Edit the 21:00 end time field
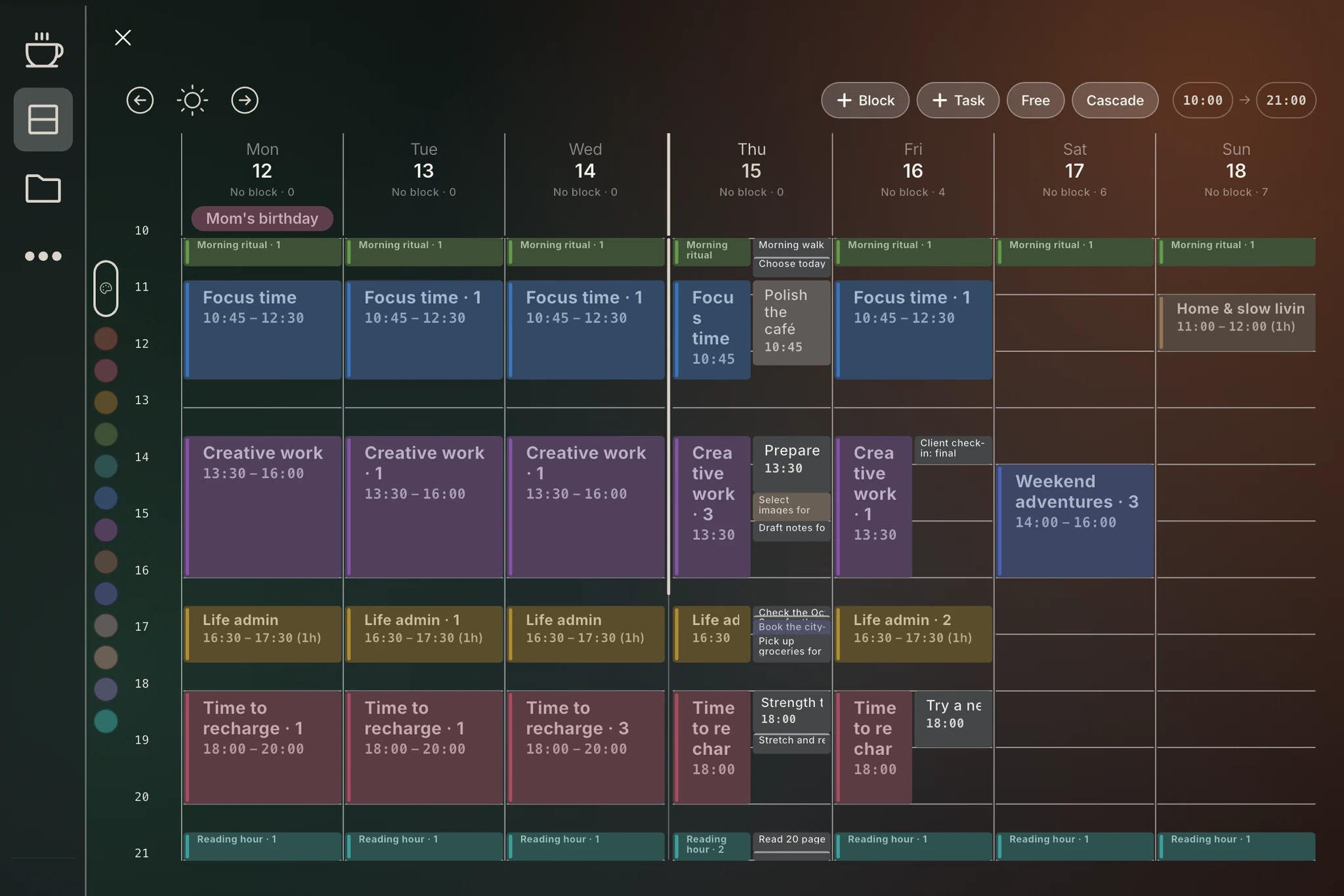 pyautogui.click(x=1286, y=100)
